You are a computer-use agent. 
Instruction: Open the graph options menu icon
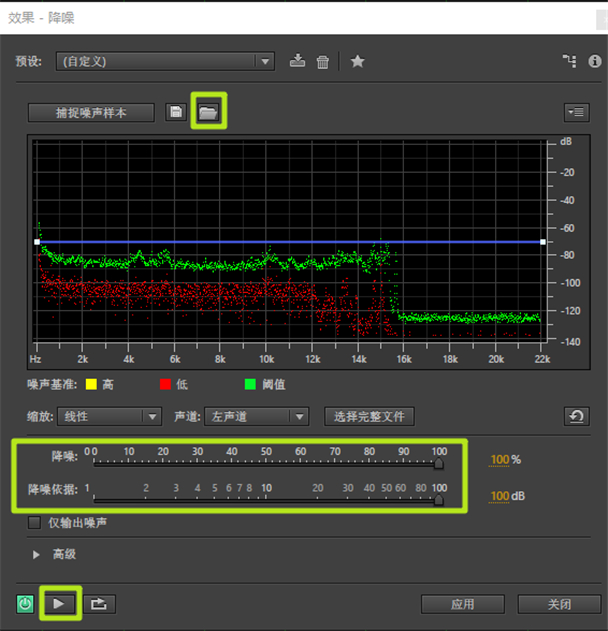pyautogui.click(x=577, y=112)
